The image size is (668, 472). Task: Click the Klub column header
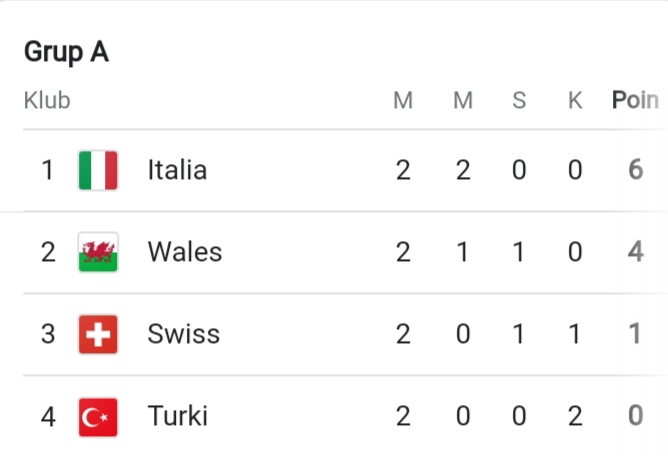click(47, 101)
